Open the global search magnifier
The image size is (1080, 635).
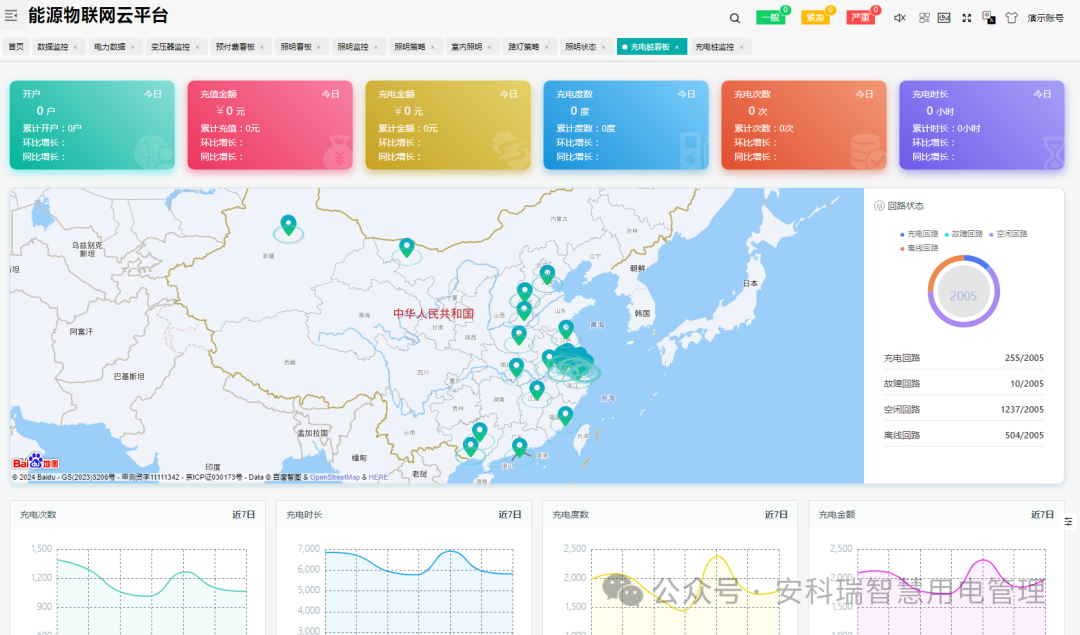tap(735, 17)
